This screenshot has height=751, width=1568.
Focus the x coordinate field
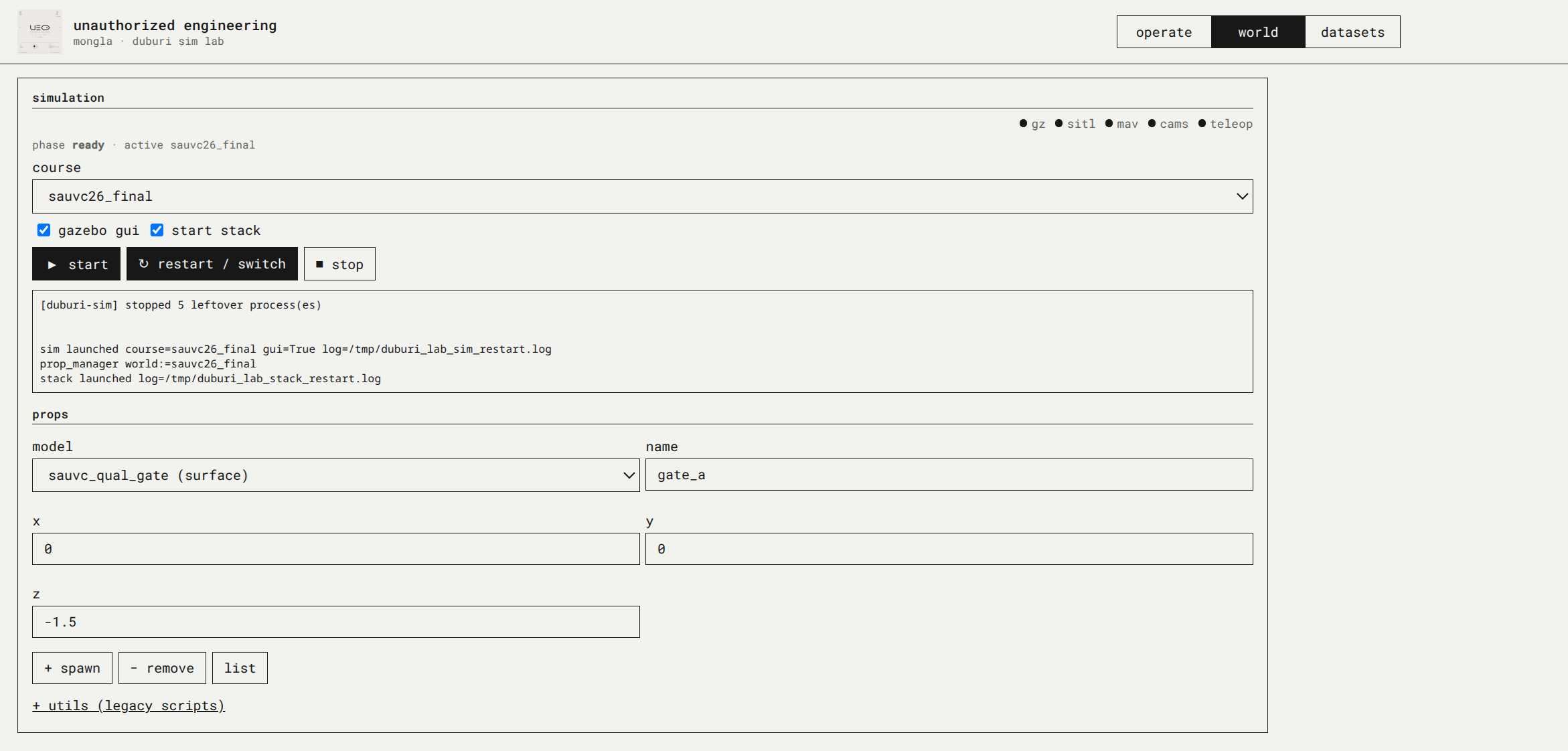point(335,549)
